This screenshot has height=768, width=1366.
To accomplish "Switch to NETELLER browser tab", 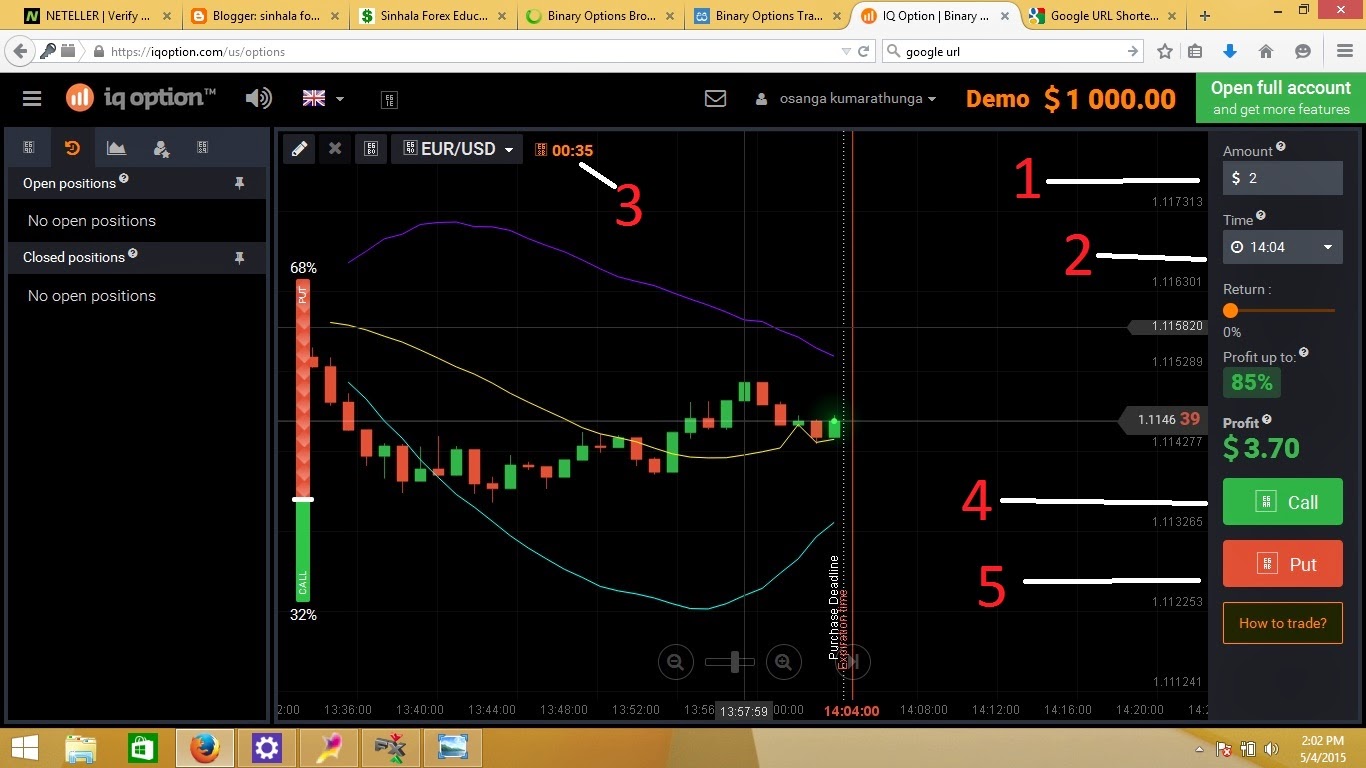I will click(x=96, y=16).
